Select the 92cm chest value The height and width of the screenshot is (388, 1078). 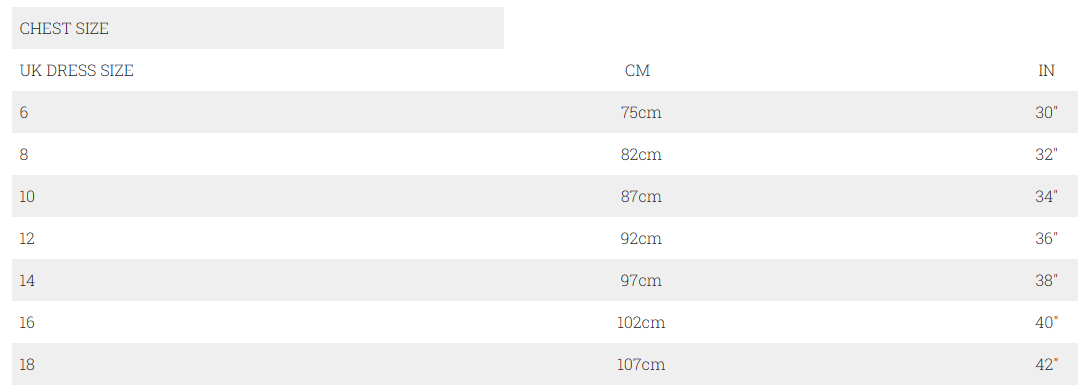click(x=641, y=238)
